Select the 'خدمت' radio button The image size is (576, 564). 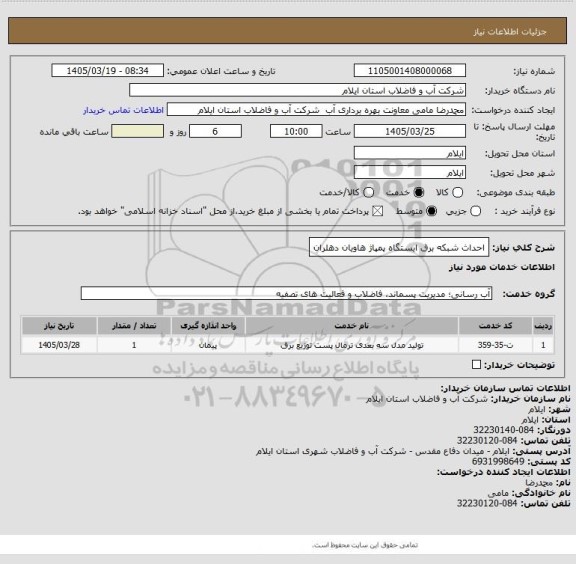418,193
